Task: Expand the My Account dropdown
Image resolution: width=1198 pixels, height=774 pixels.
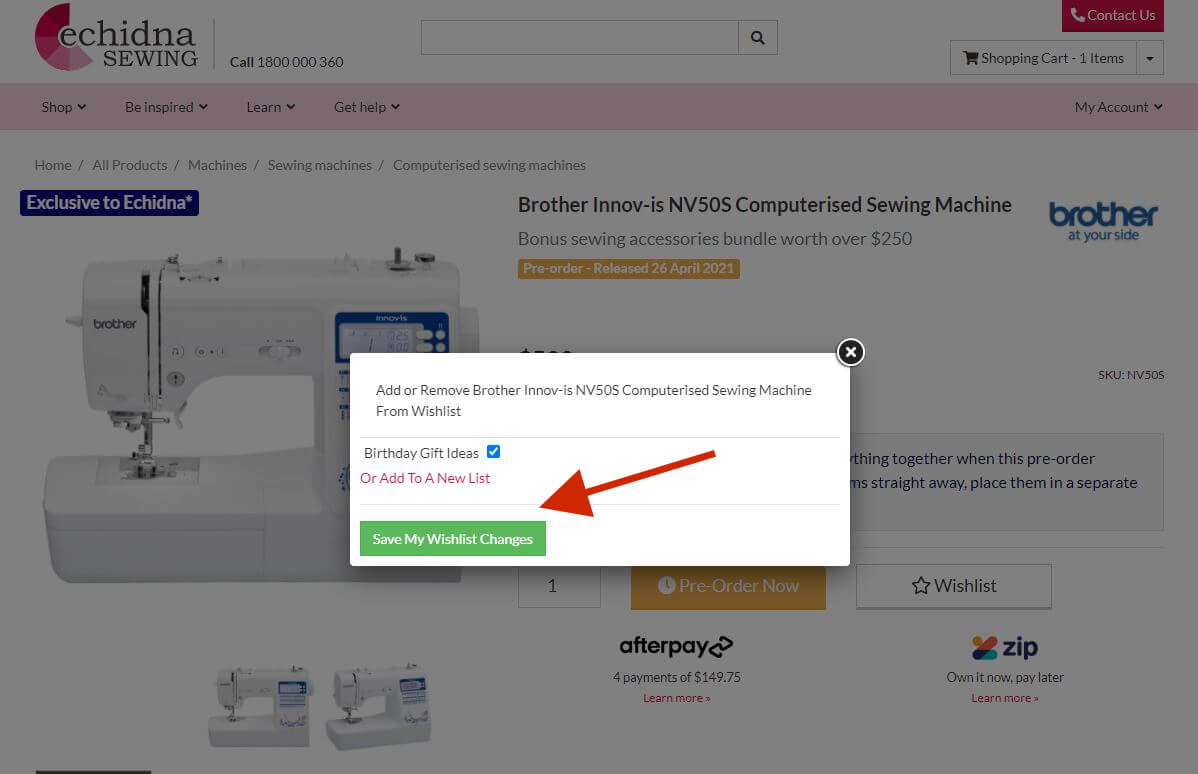Action: click(x=1119, y=107)
